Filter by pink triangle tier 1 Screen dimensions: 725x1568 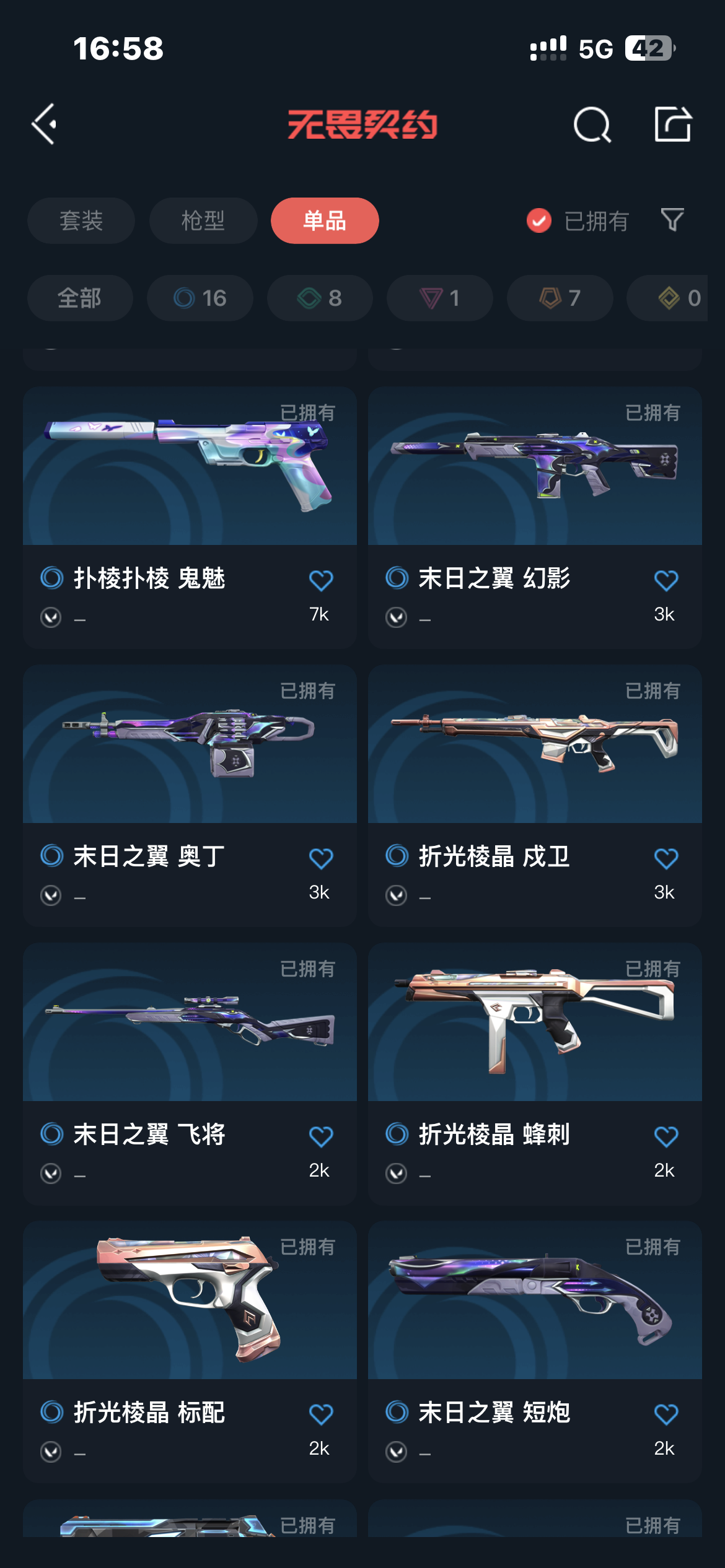click(x=440, y=298)
